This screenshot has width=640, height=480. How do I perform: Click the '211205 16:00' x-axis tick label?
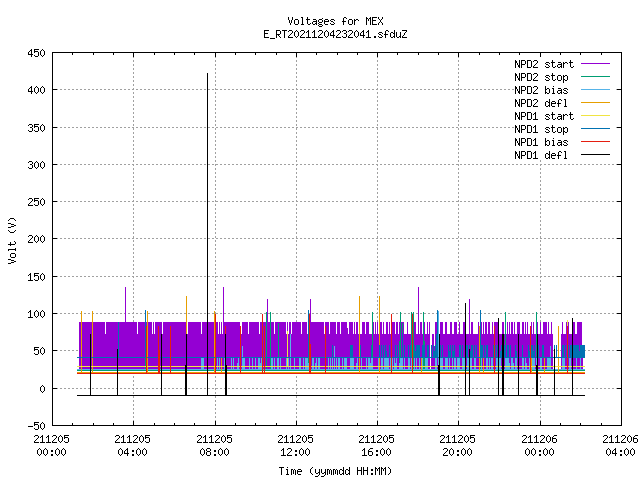[376, 445]
